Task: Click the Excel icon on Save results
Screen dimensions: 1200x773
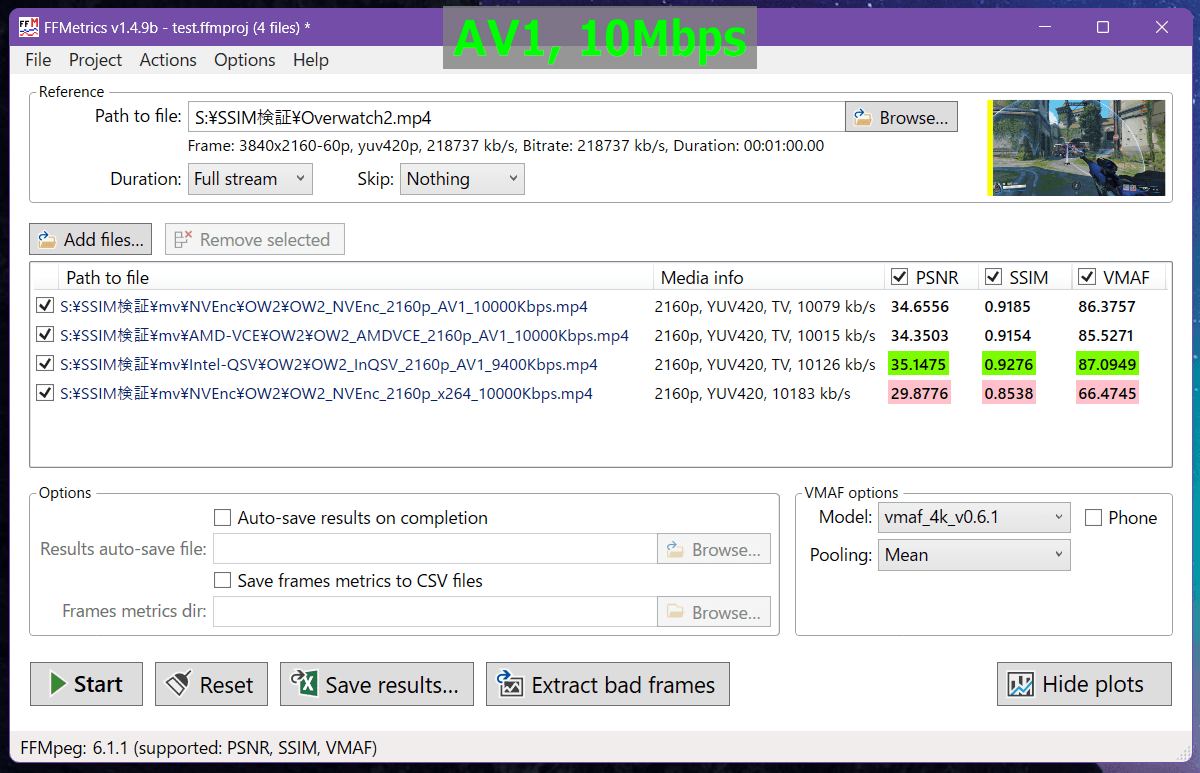Action: pos(304,684)
